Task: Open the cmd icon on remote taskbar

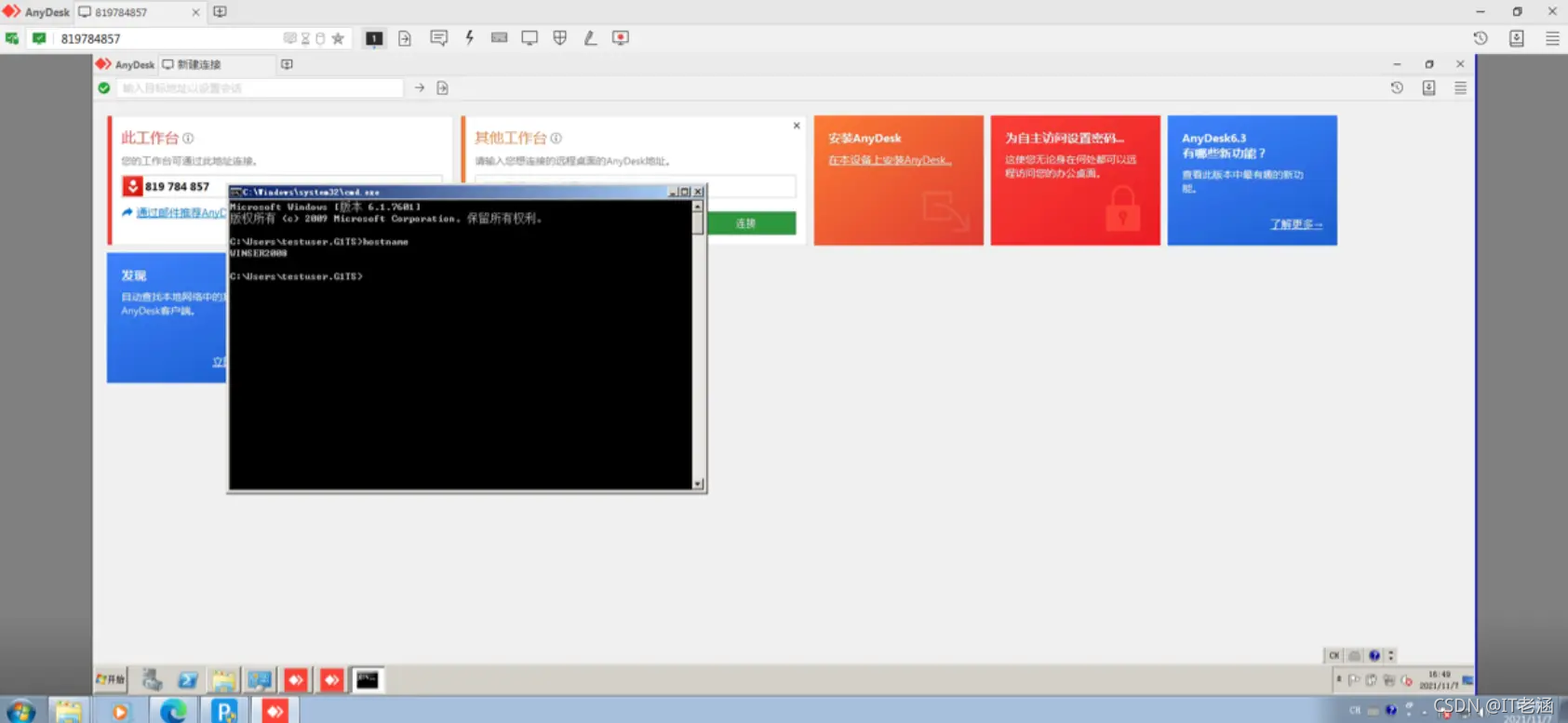Action: (368, 680)
